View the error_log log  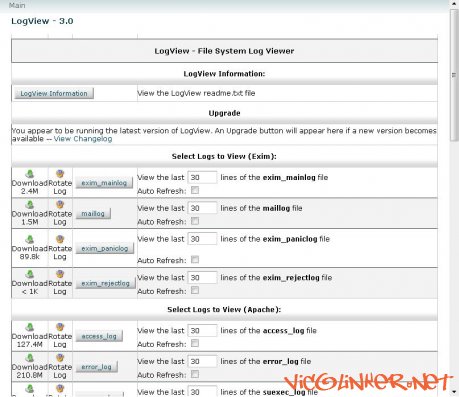coord(96,367)
